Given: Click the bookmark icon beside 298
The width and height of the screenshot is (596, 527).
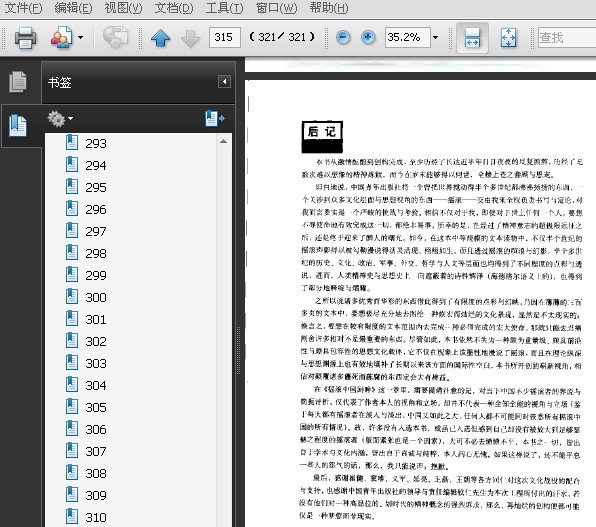Looking at the screenshot, I should click(72, 253).
